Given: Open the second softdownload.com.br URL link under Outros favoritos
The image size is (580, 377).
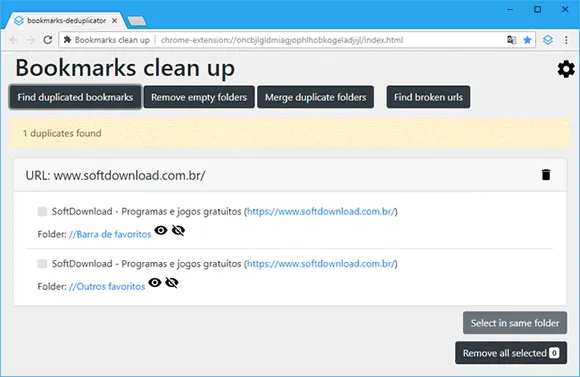Looking at the screenshot, I should click(x=321, y=264).
